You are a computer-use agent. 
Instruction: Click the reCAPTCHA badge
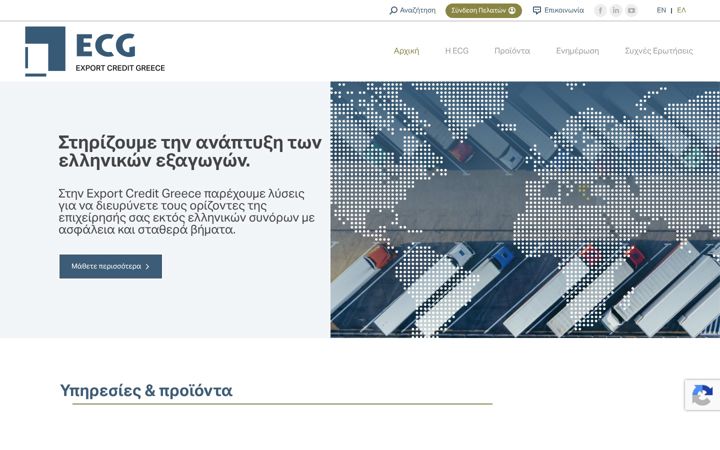702,394
